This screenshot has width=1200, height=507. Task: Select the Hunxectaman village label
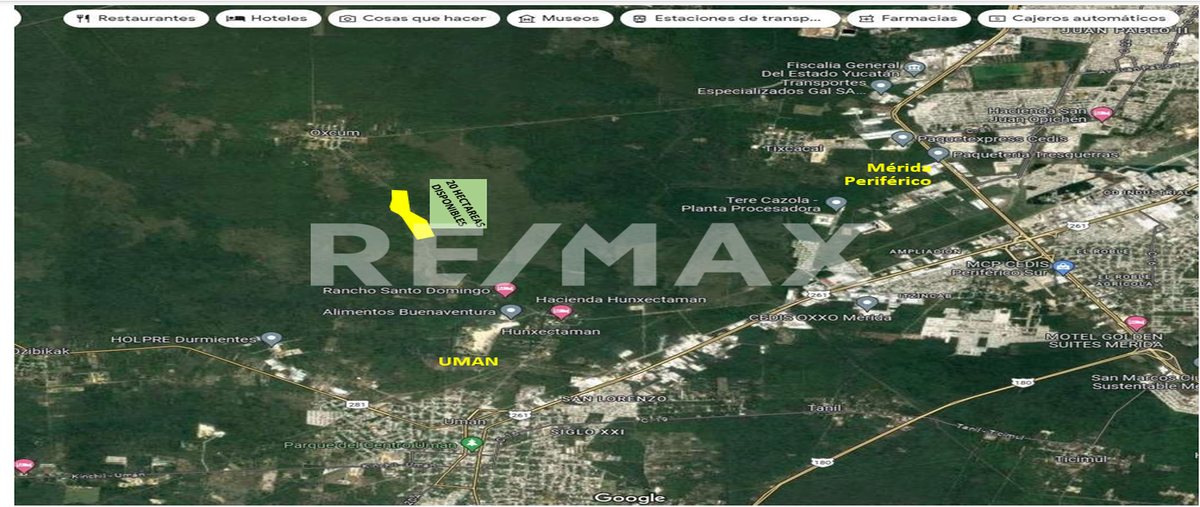[x=550, y=331]
